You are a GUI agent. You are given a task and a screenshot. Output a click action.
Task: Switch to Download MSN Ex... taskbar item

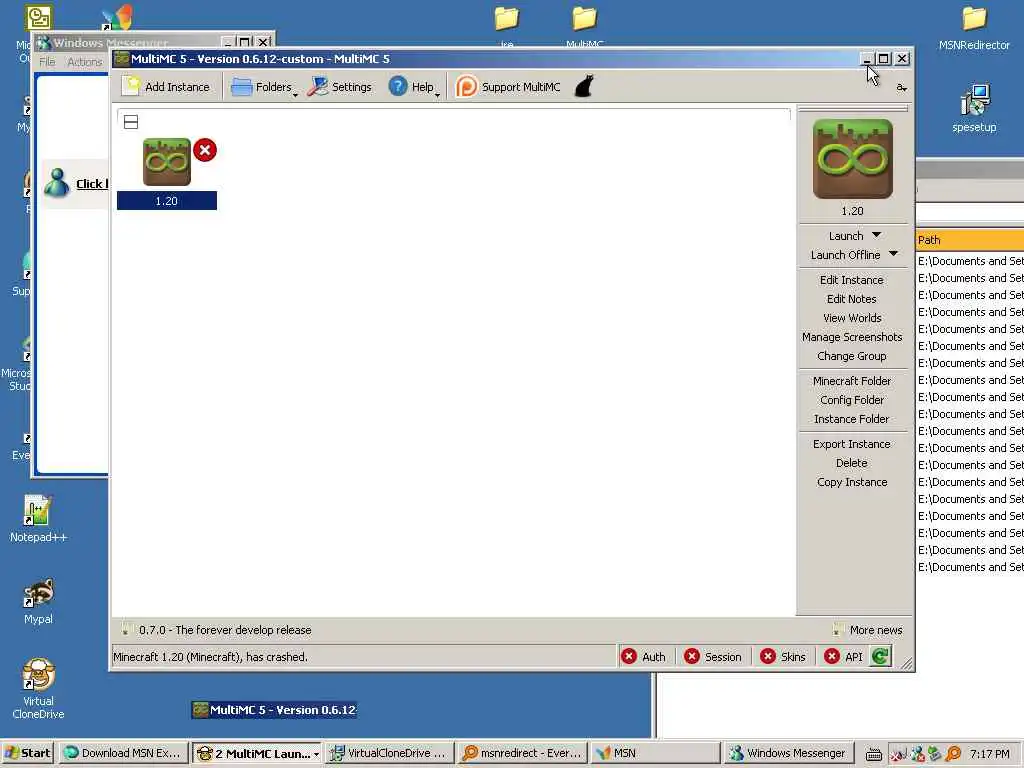point(123,753)
